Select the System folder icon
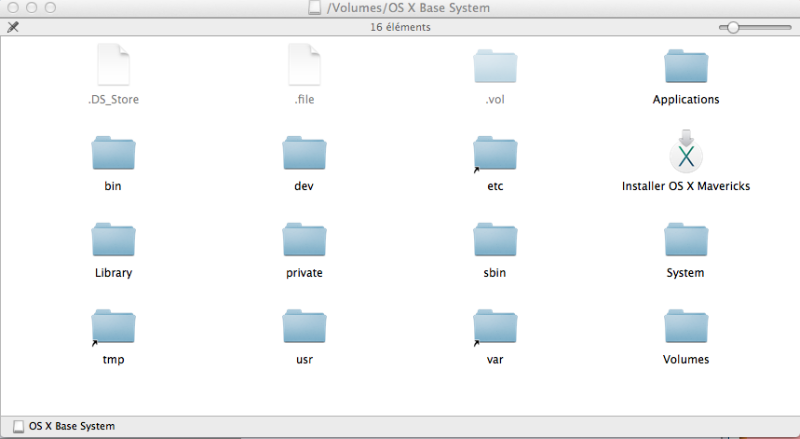The width and height of the screenshot is (800, 439). (x=685, y=240)
